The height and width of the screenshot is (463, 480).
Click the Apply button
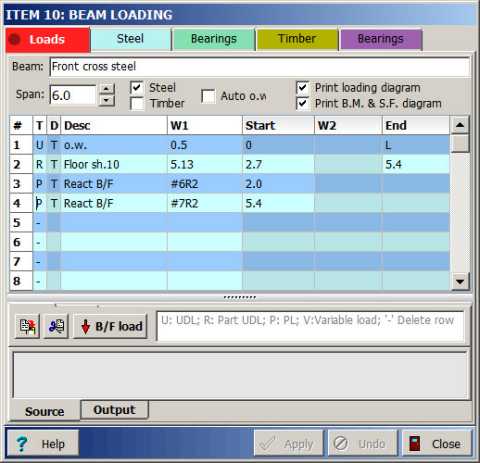pos(288,444)
